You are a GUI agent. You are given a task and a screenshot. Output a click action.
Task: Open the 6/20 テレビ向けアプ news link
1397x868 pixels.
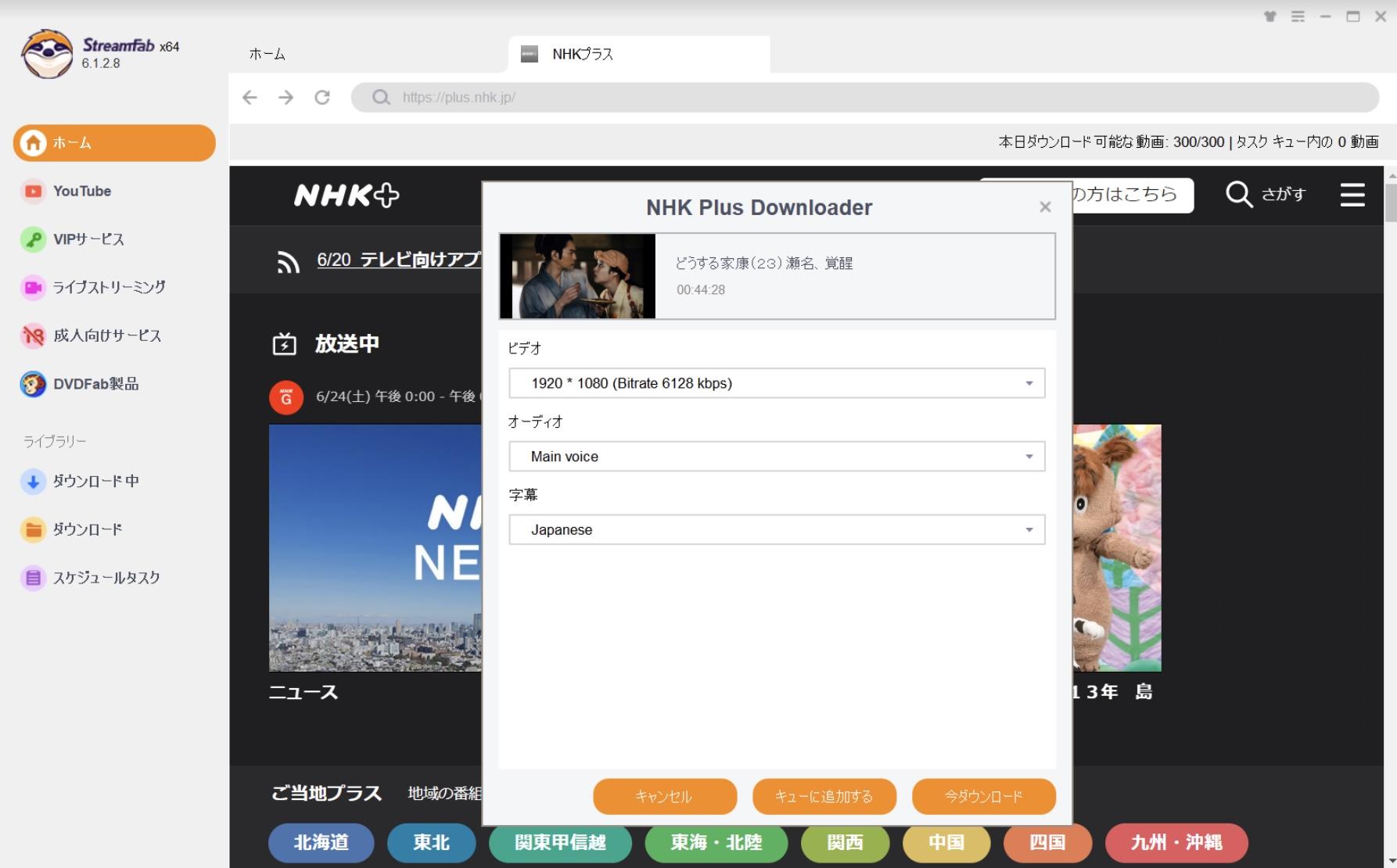point(399,260)
